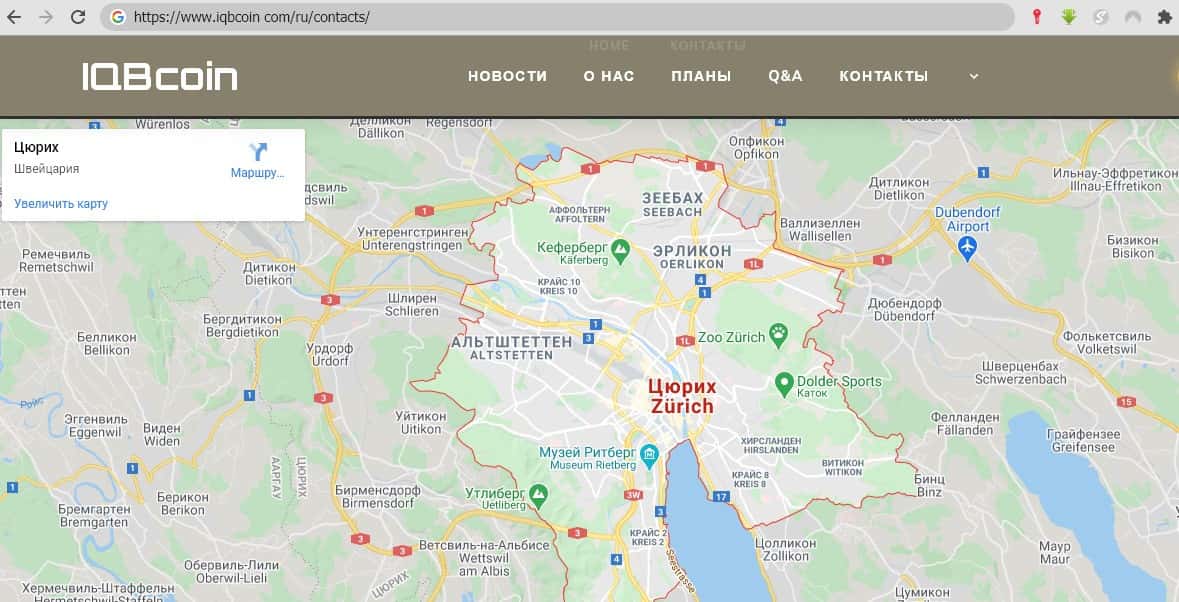Click the Уйтикон Uitikon label
This screenshot has width=1179, height=602.
click(x=421, y=422)
